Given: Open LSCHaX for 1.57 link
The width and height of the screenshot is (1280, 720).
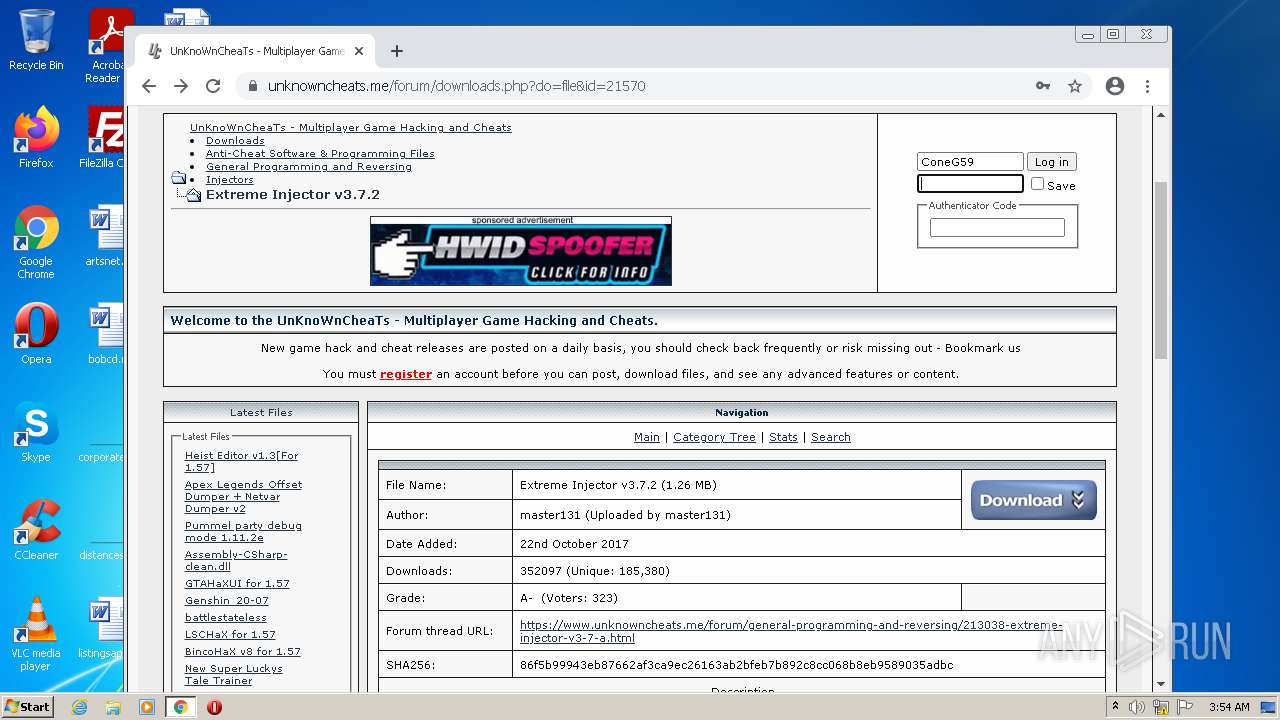Looking at the screenshot, I should tap(230, 634).
